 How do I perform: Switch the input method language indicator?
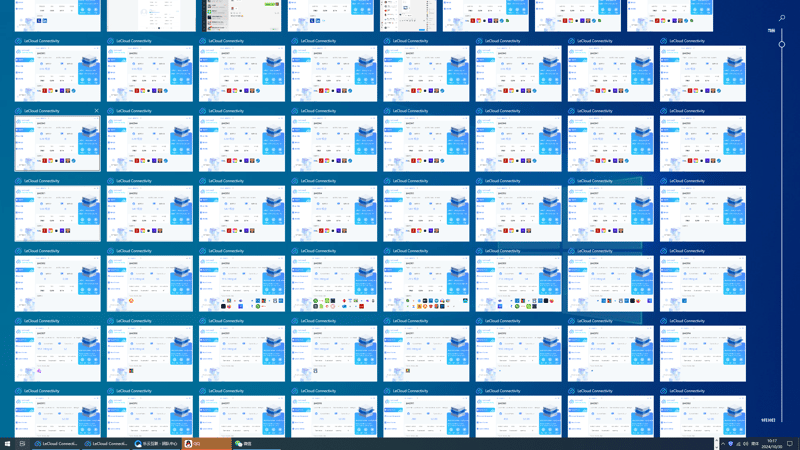pyautogui.click(x=756, y=444)
